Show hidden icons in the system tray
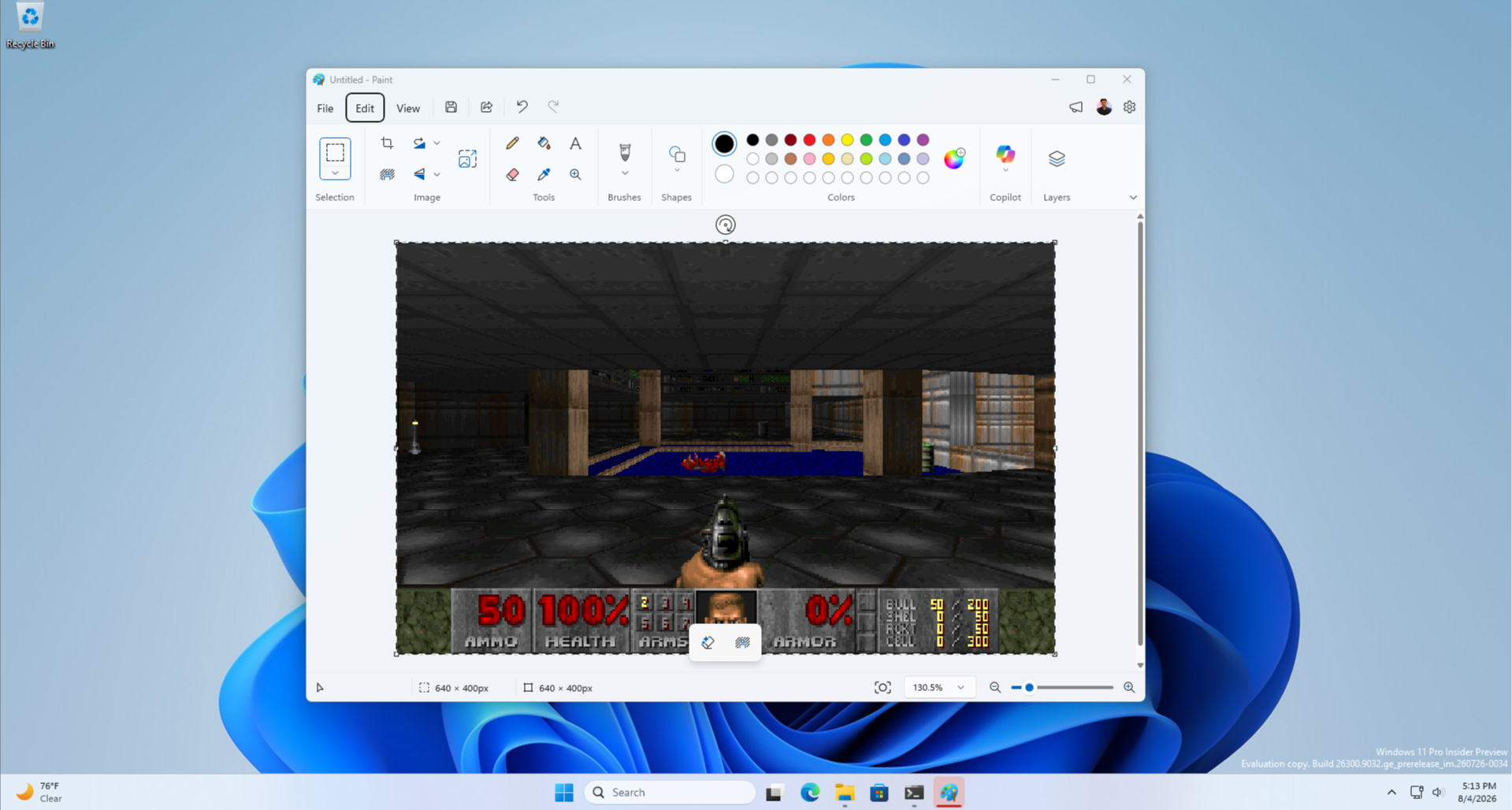 pyautogui.click(x=1391, y=792)
